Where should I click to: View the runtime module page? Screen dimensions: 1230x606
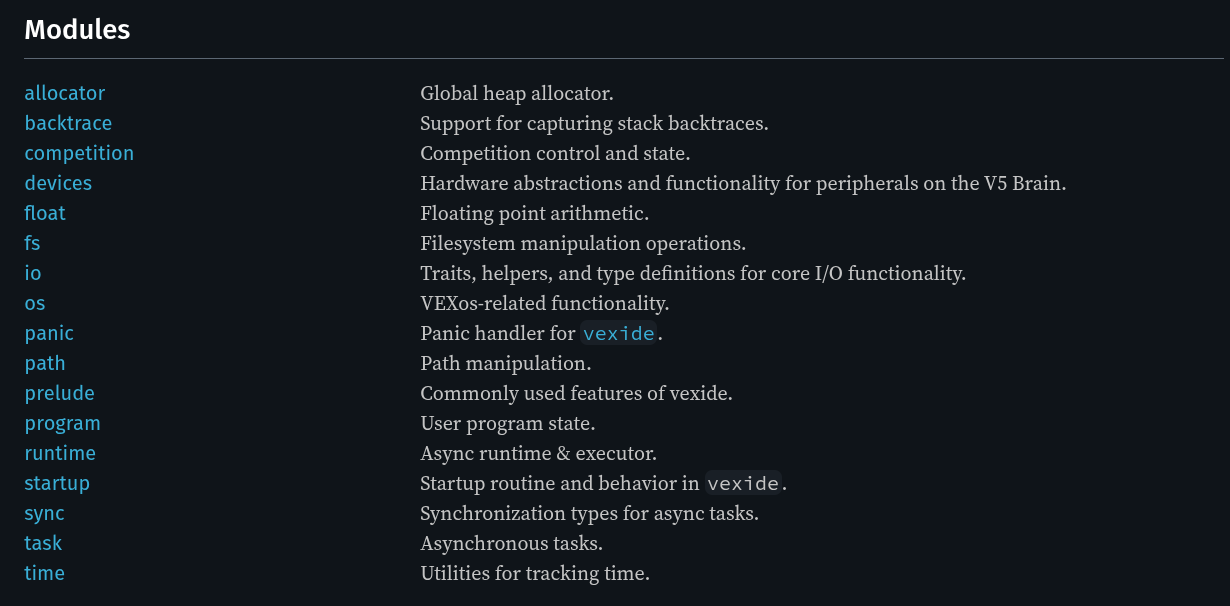[61, 453]
